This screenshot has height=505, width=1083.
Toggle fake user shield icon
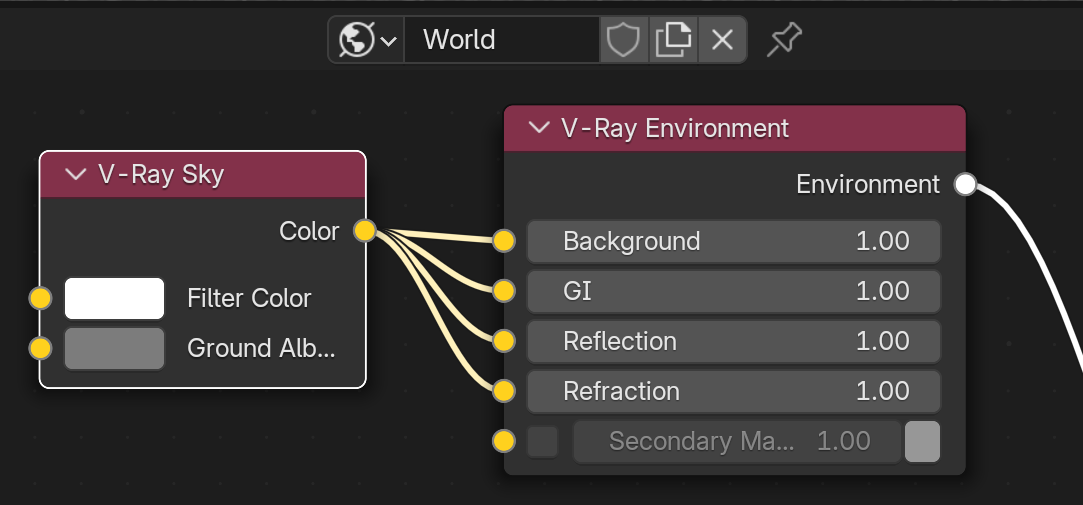click(624, 40)
